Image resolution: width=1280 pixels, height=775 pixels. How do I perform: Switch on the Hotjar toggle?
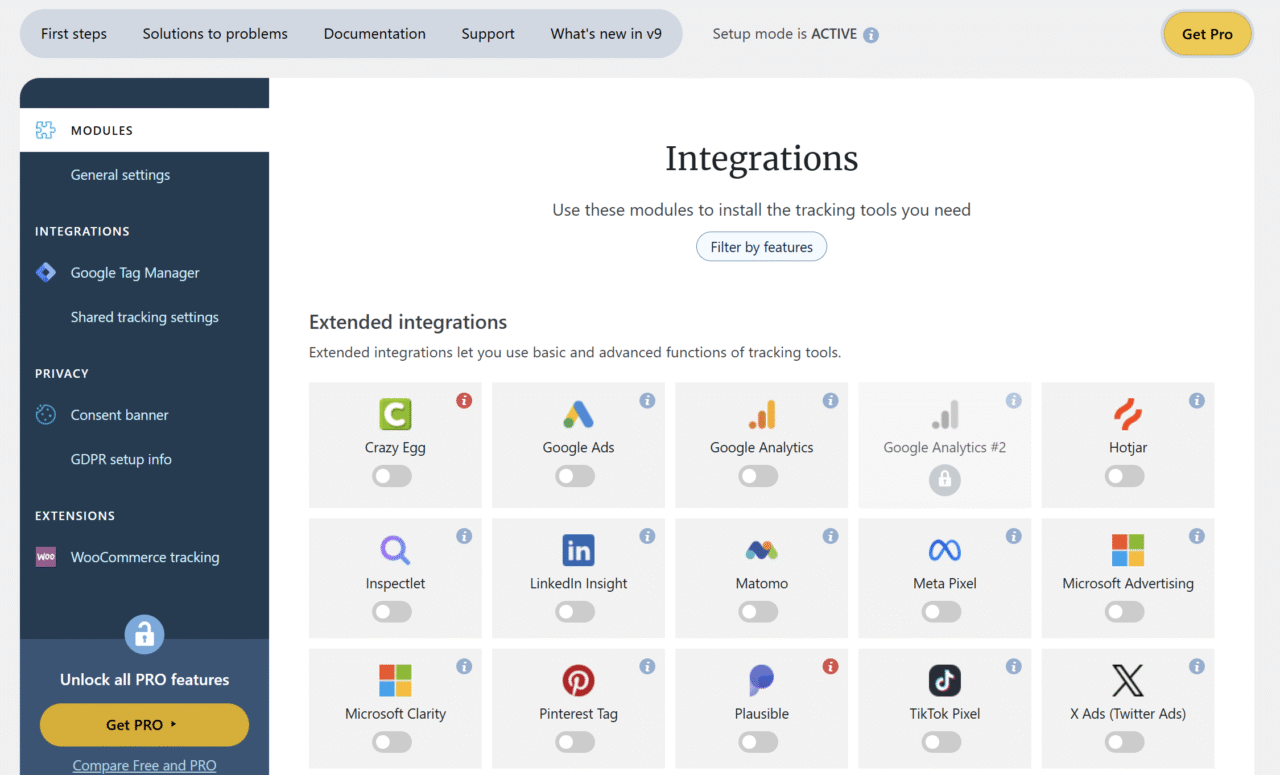(1125, 477)
